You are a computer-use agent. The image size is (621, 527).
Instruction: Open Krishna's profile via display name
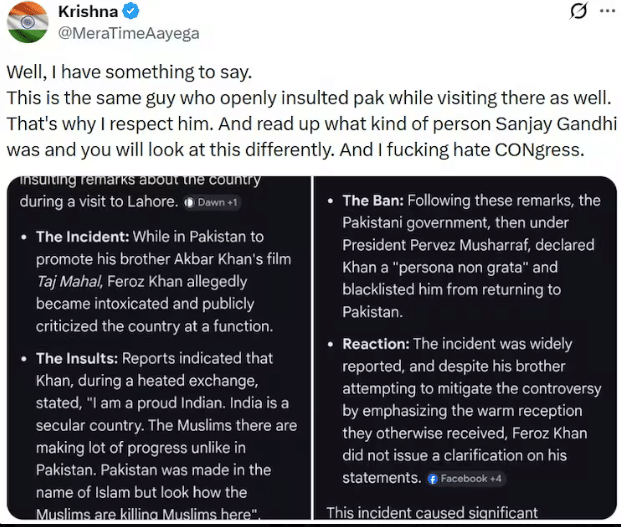[x=90, y=13]
